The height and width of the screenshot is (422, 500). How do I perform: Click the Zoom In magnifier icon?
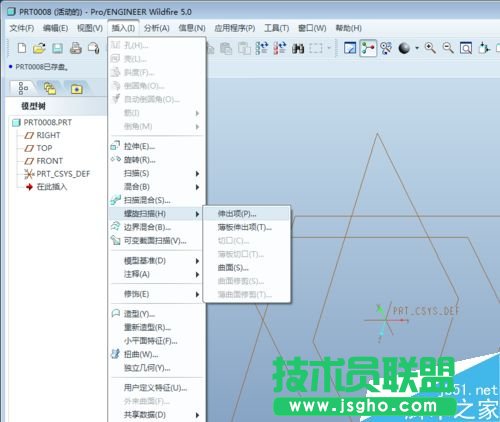[x=430, y=48]
